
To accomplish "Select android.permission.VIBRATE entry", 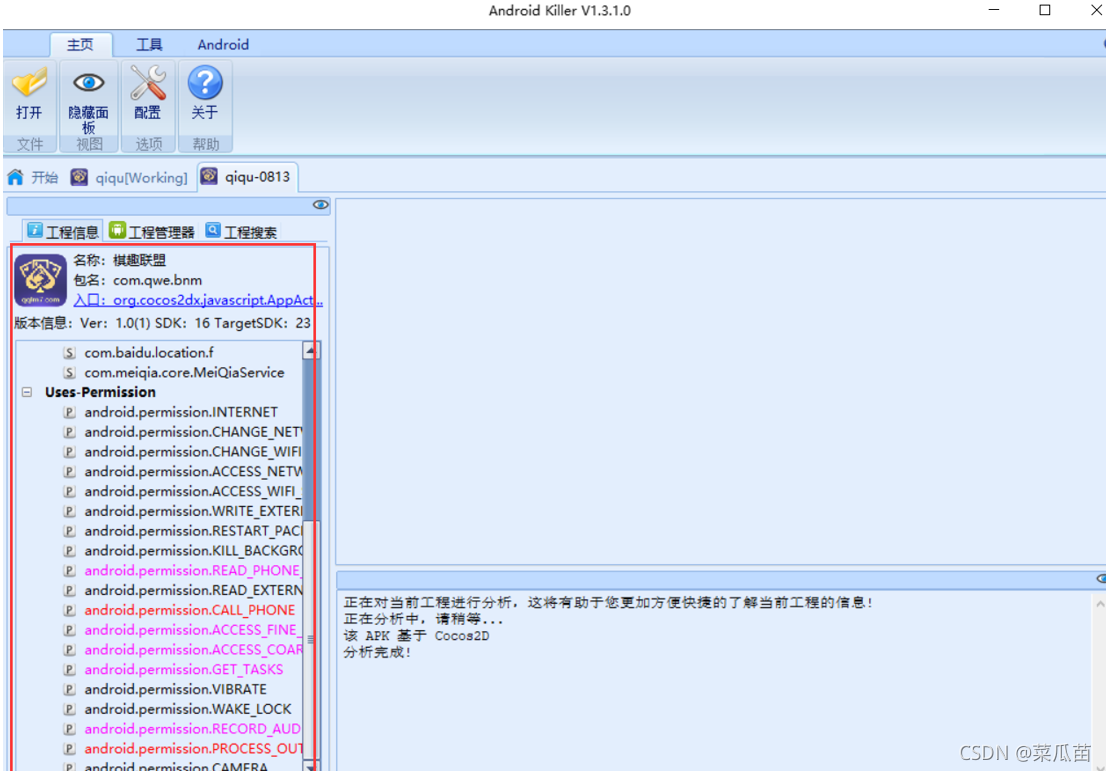I will pyautogui.click(x=176, y=688).
